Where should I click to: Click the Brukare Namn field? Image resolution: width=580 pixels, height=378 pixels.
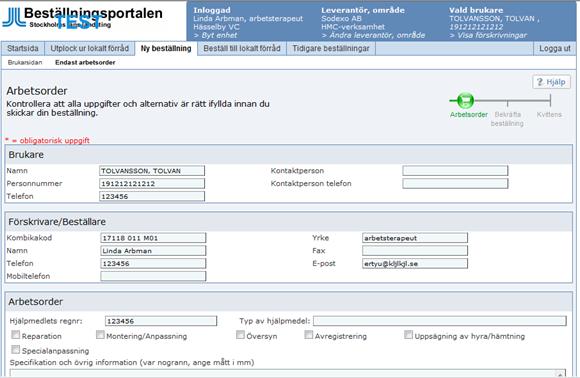pyautogui.click(x=152, y=171)
